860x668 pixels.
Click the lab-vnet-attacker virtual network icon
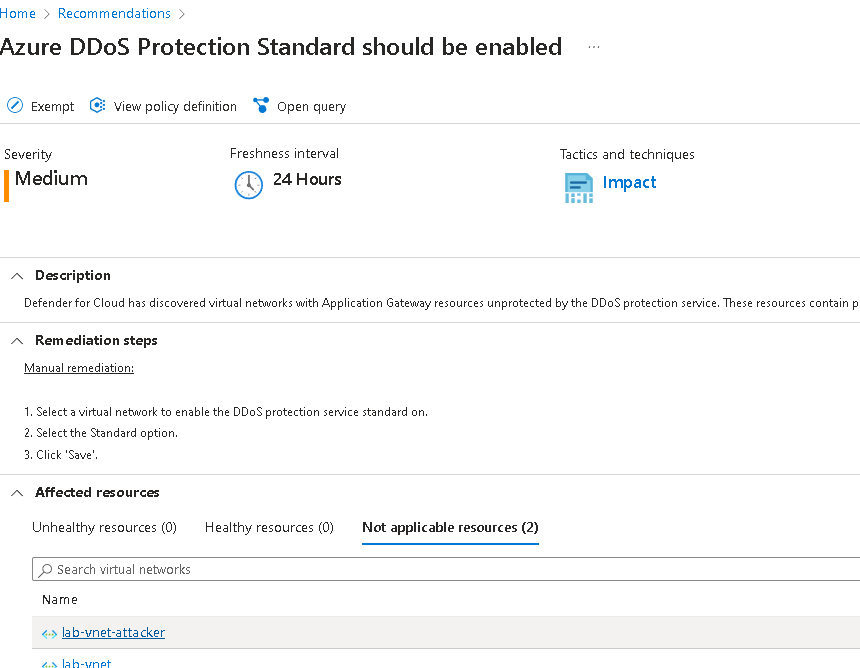pos(49,633)
